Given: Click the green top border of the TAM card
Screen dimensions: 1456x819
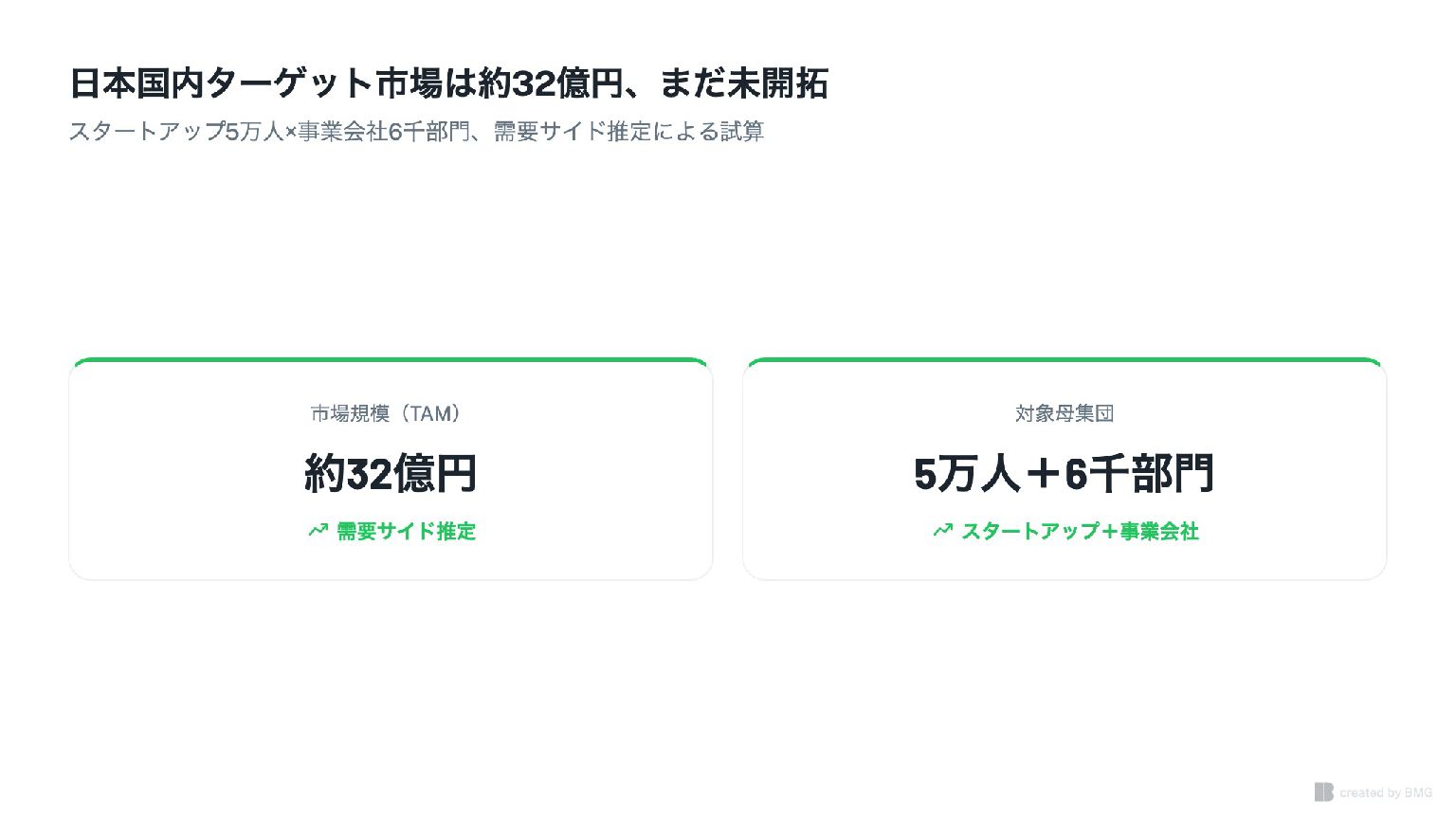Looking at the screenshot, I should pos(391,360).
